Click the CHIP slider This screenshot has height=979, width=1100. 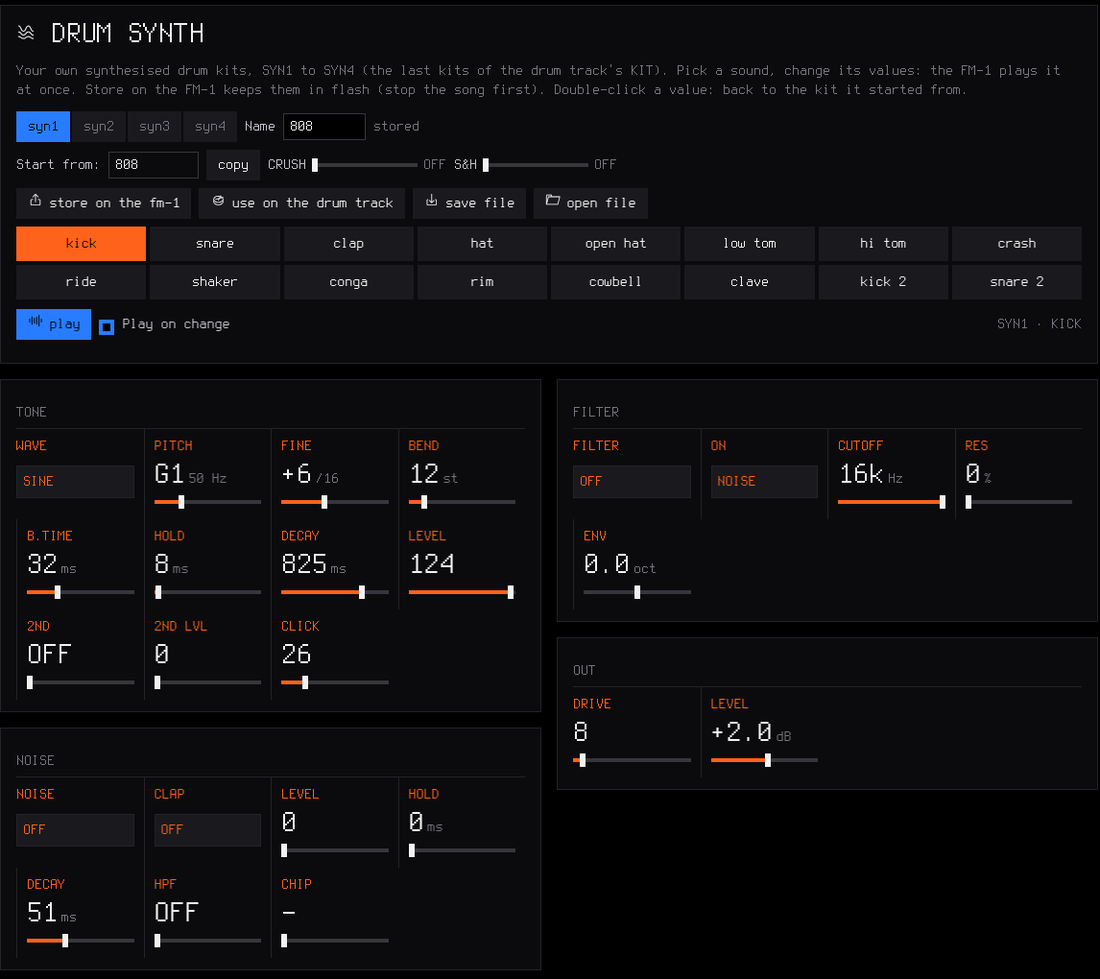335,941
